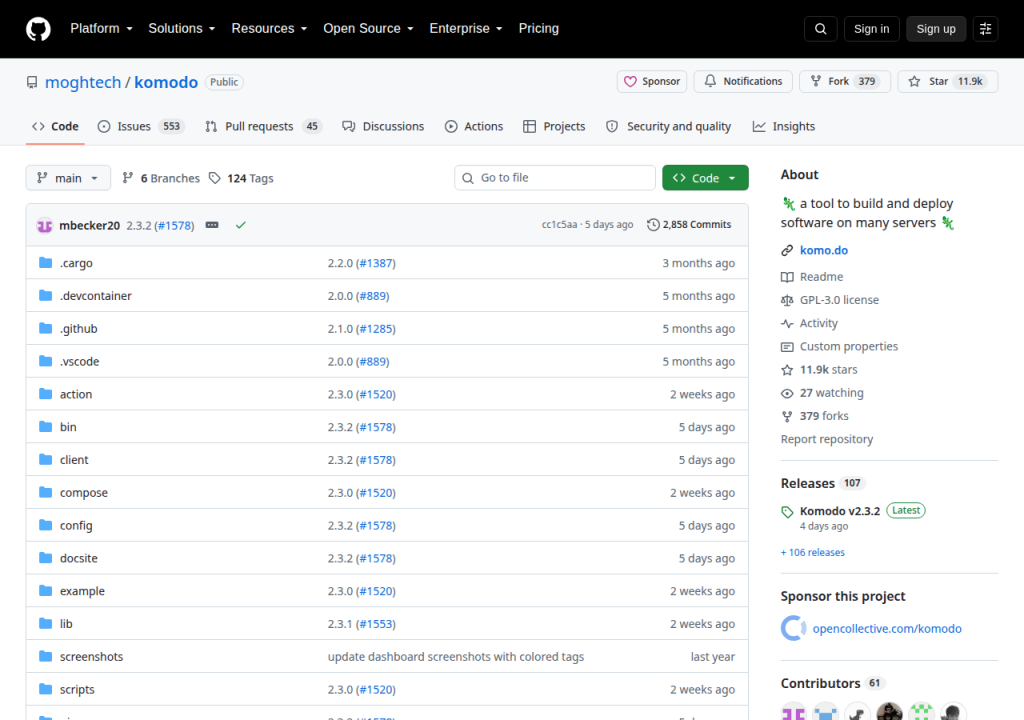Open the appearance settings icon beside Sign up
Screen dimensions: 1024x720
click(x=985, y=29)
